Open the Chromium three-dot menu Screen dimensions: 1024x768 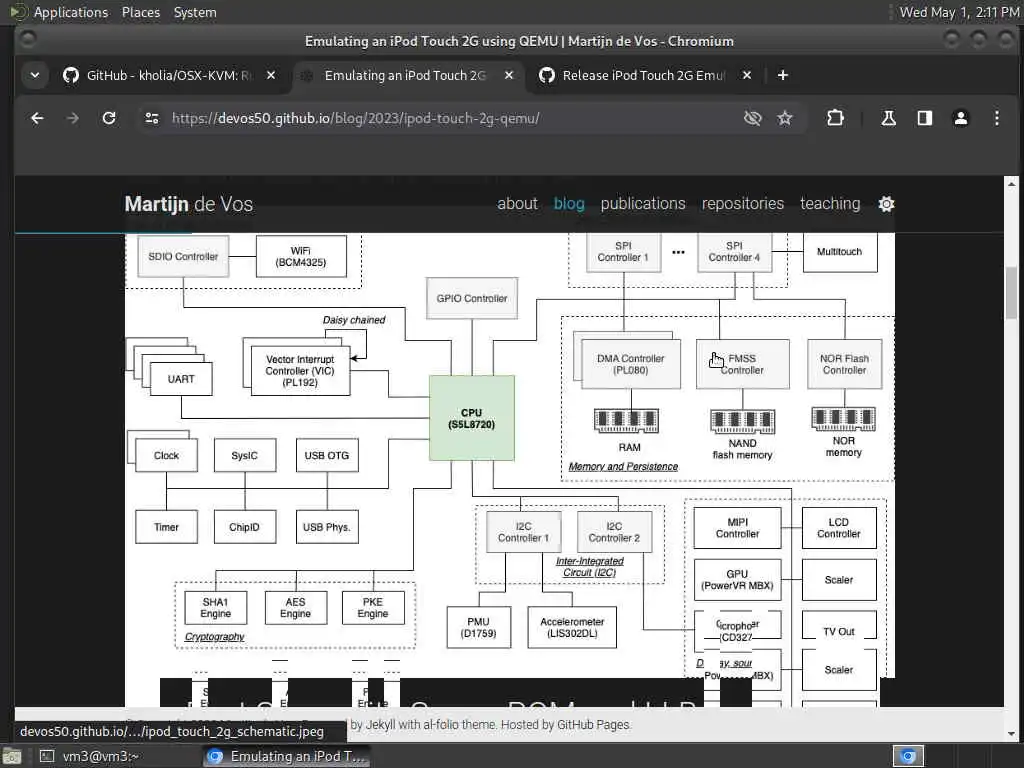(x=997, y=118)
